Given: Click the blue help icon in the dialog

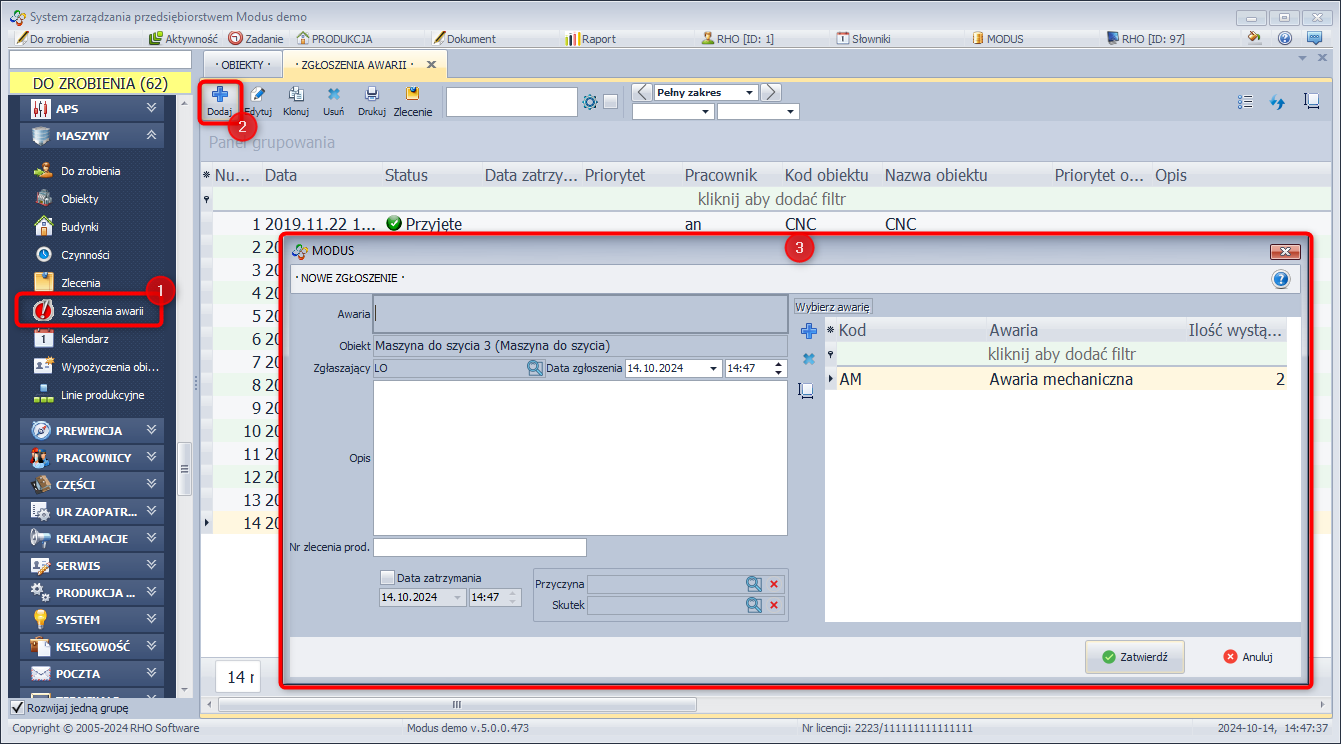Looking at the screenshot, I should coord(1281,279).
